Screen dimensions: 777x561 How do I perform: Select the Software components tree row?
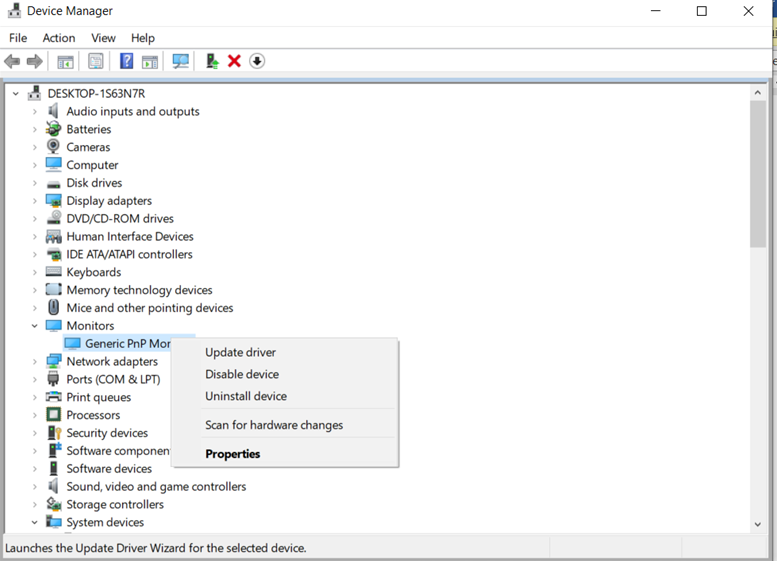coord(108,450)
